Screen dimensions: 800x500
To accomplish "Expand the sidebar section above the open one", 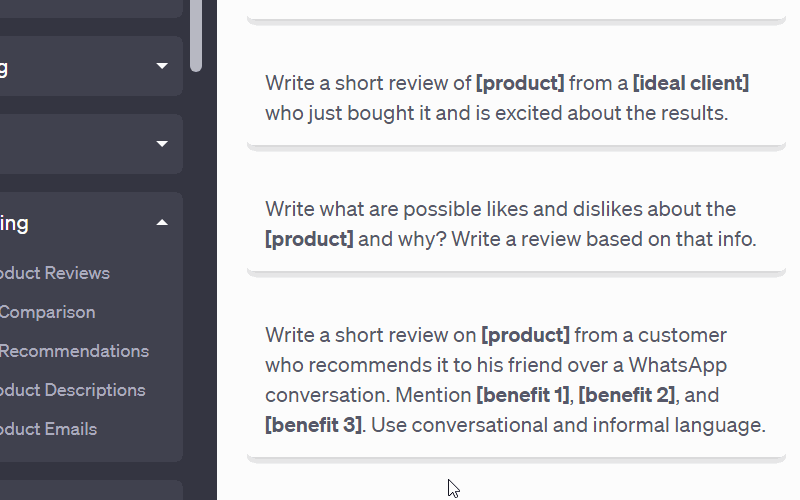I will (162, 144).
